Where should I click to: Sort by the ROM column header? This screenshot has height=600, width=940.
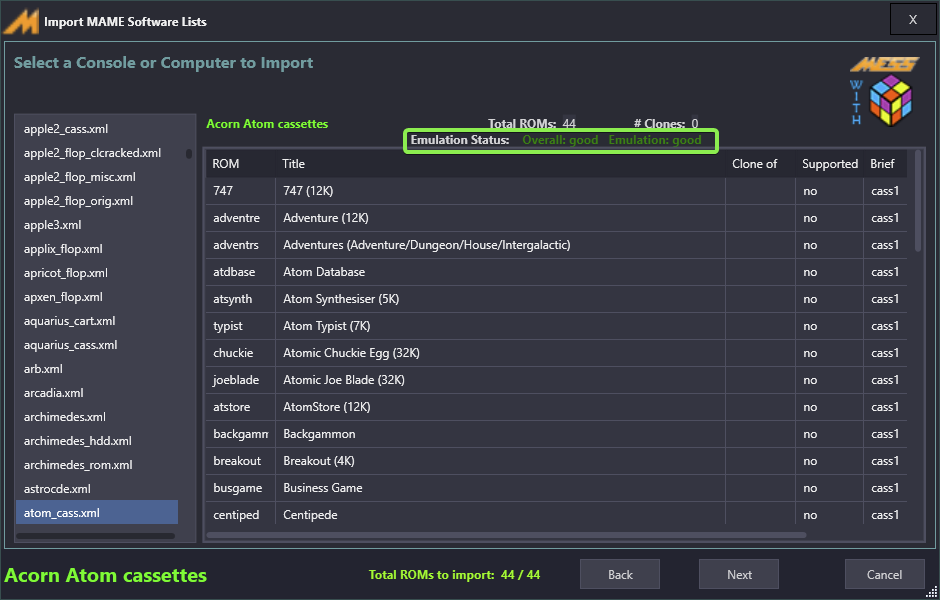click(240, 164)
